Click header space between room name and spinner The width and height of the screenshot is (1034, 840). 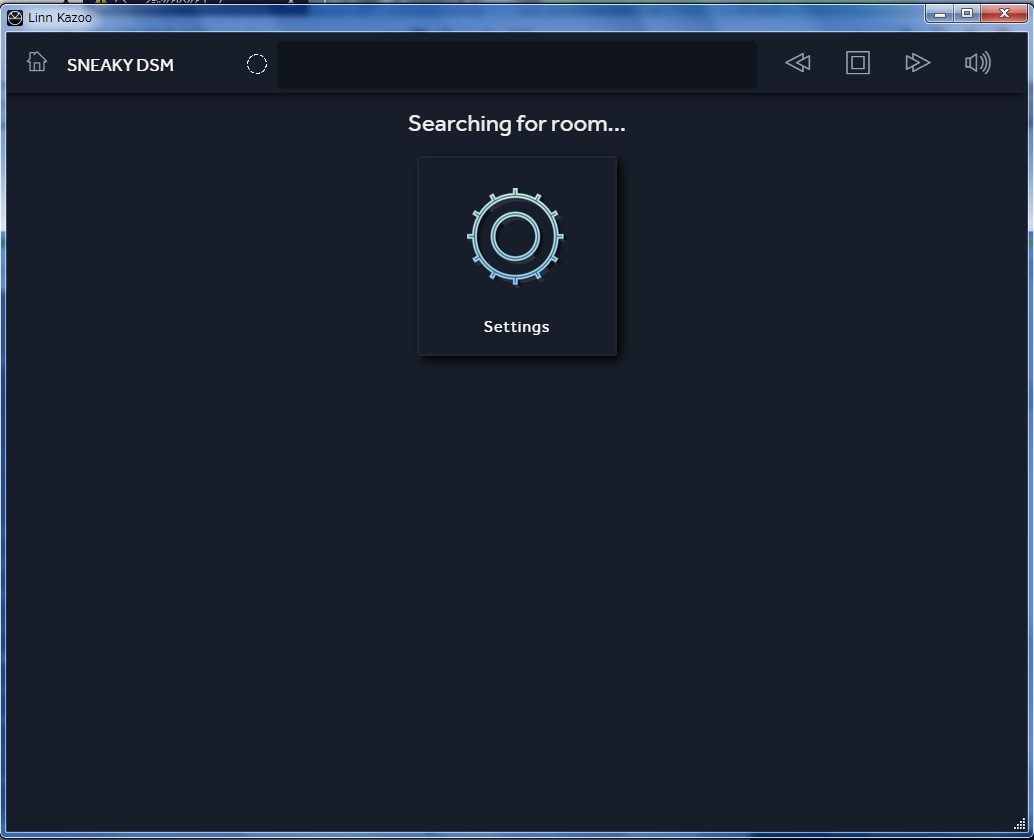(210, 65)
